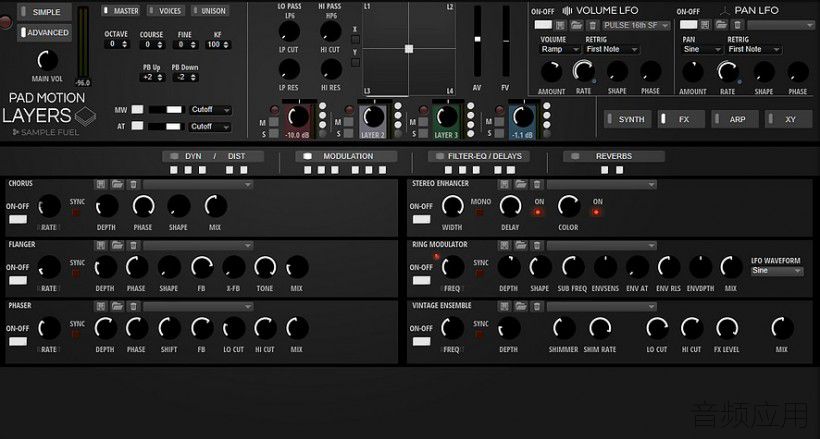Click the MAIN VOL knob
The image size is (820, 439).
pos(48,60)
